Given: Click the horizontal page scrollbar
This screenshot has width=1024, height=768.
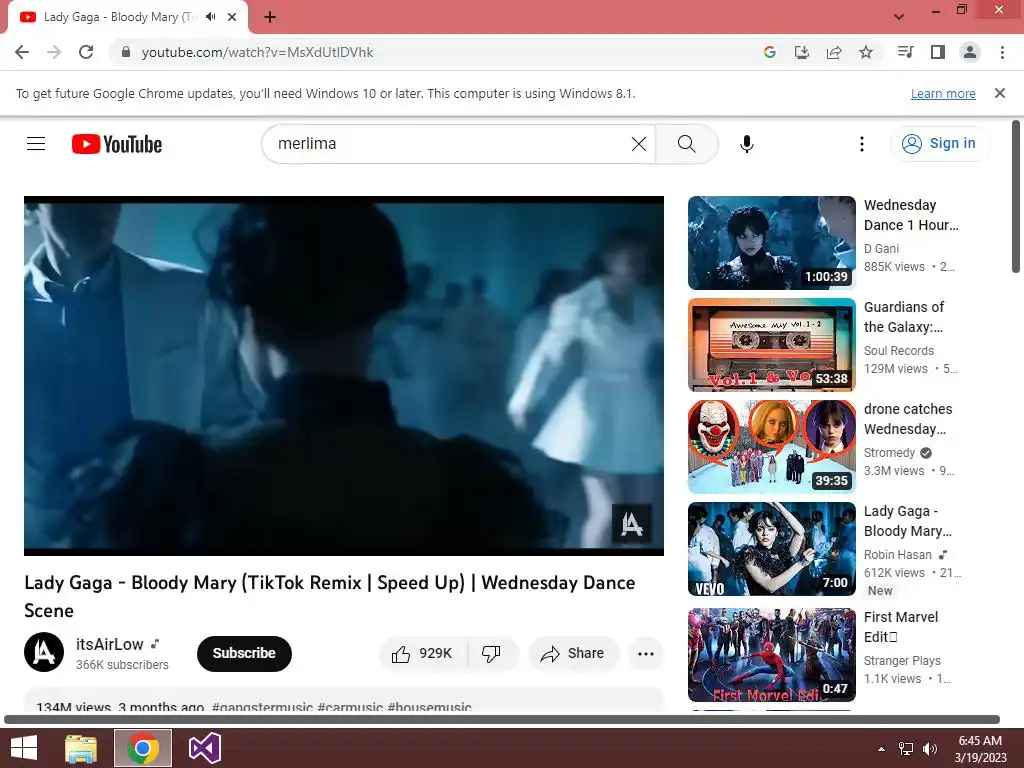Looking at the screenshot, I should tap(502, 720).
